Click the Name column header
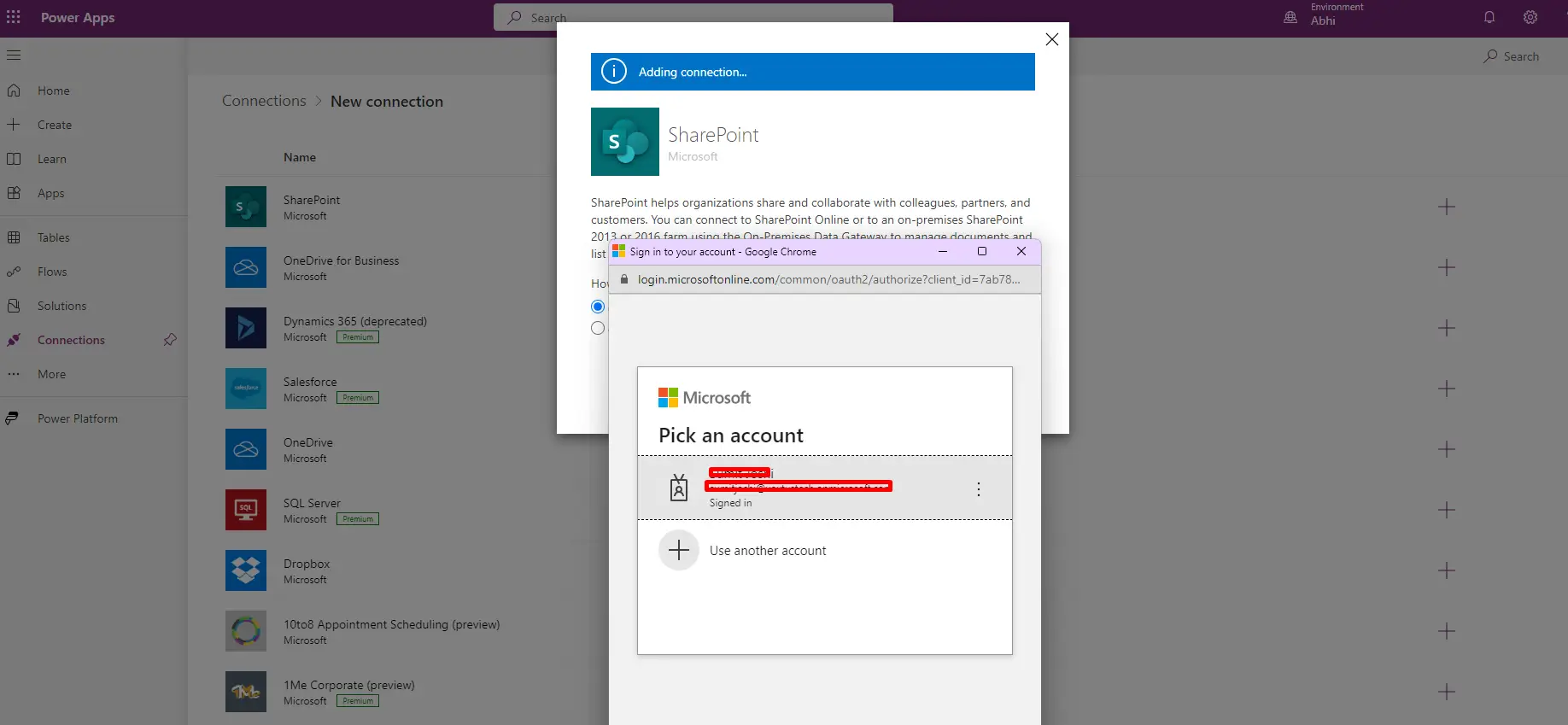The height and width of the screenshot is (725, 1568). click(x=300, y=157)
